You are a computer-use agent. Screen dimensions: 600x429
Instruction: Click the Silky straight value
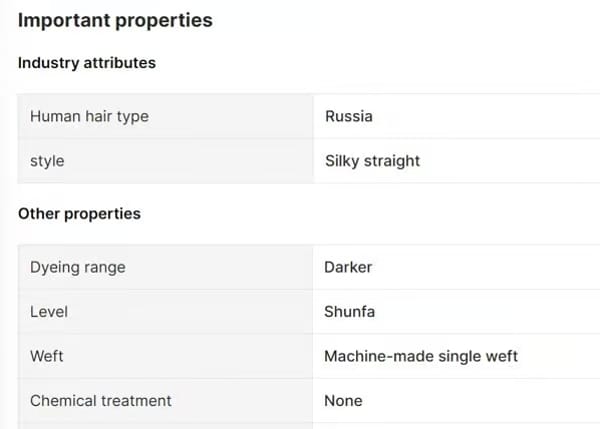pyautogui.click(x=372, y=161)
